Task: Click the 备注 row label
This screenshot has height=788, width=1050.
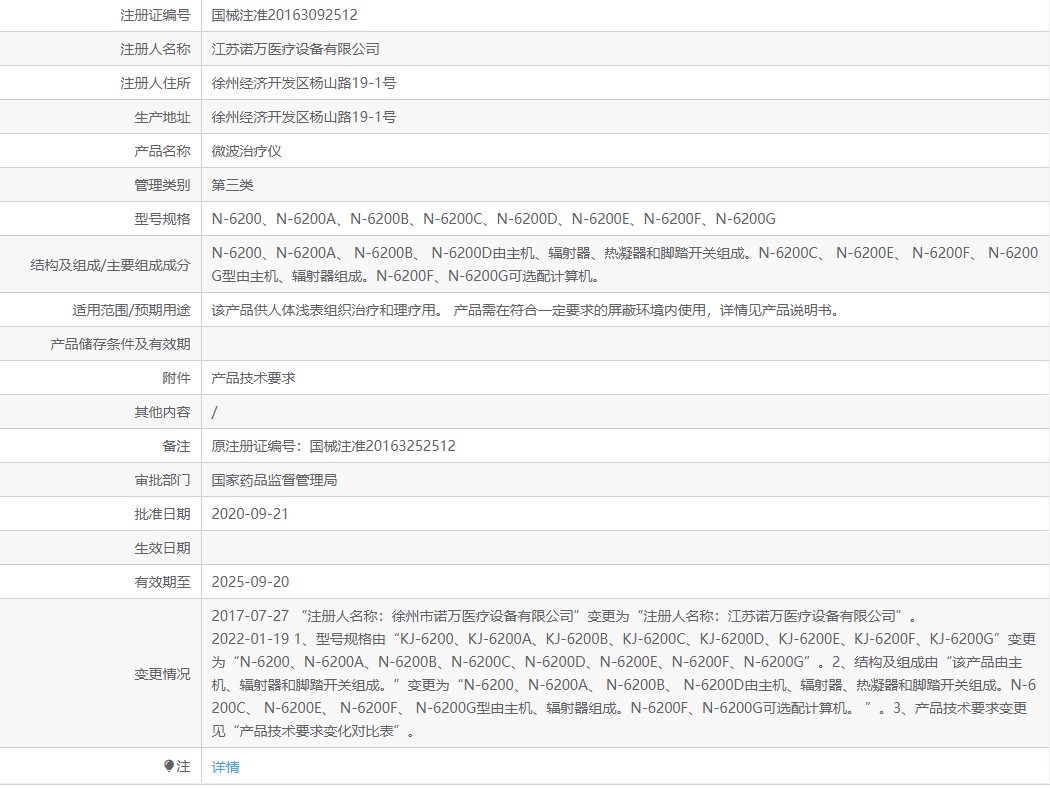Action: pyautogui.click(x=177, y=446)
